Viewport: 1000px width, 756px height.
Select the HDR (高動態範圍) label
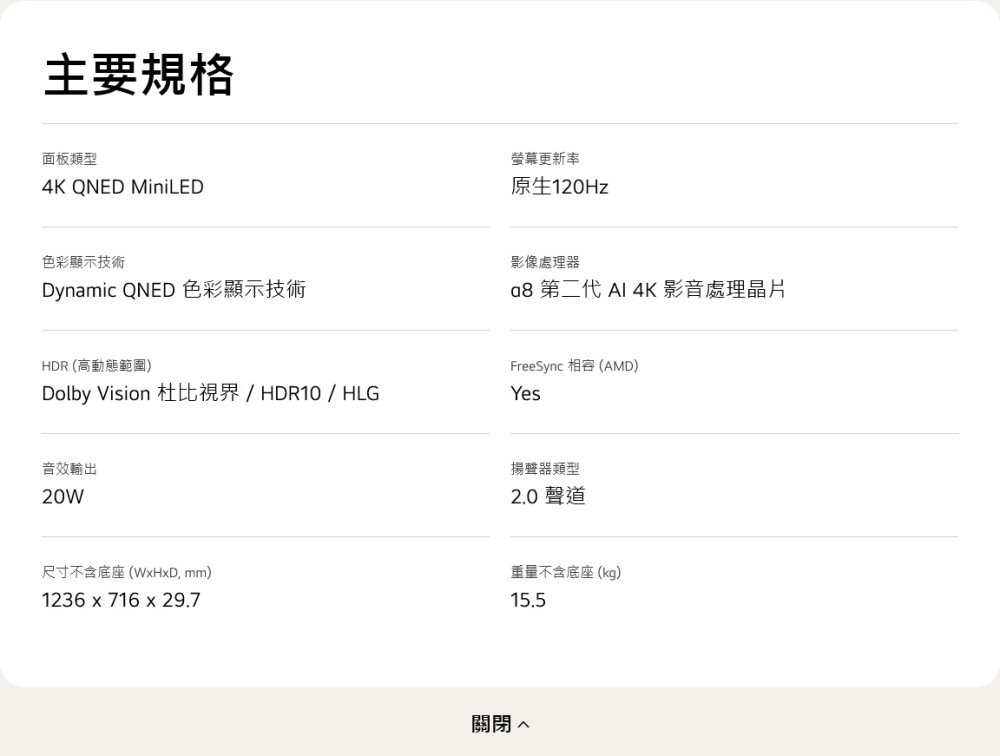(97, 366)
